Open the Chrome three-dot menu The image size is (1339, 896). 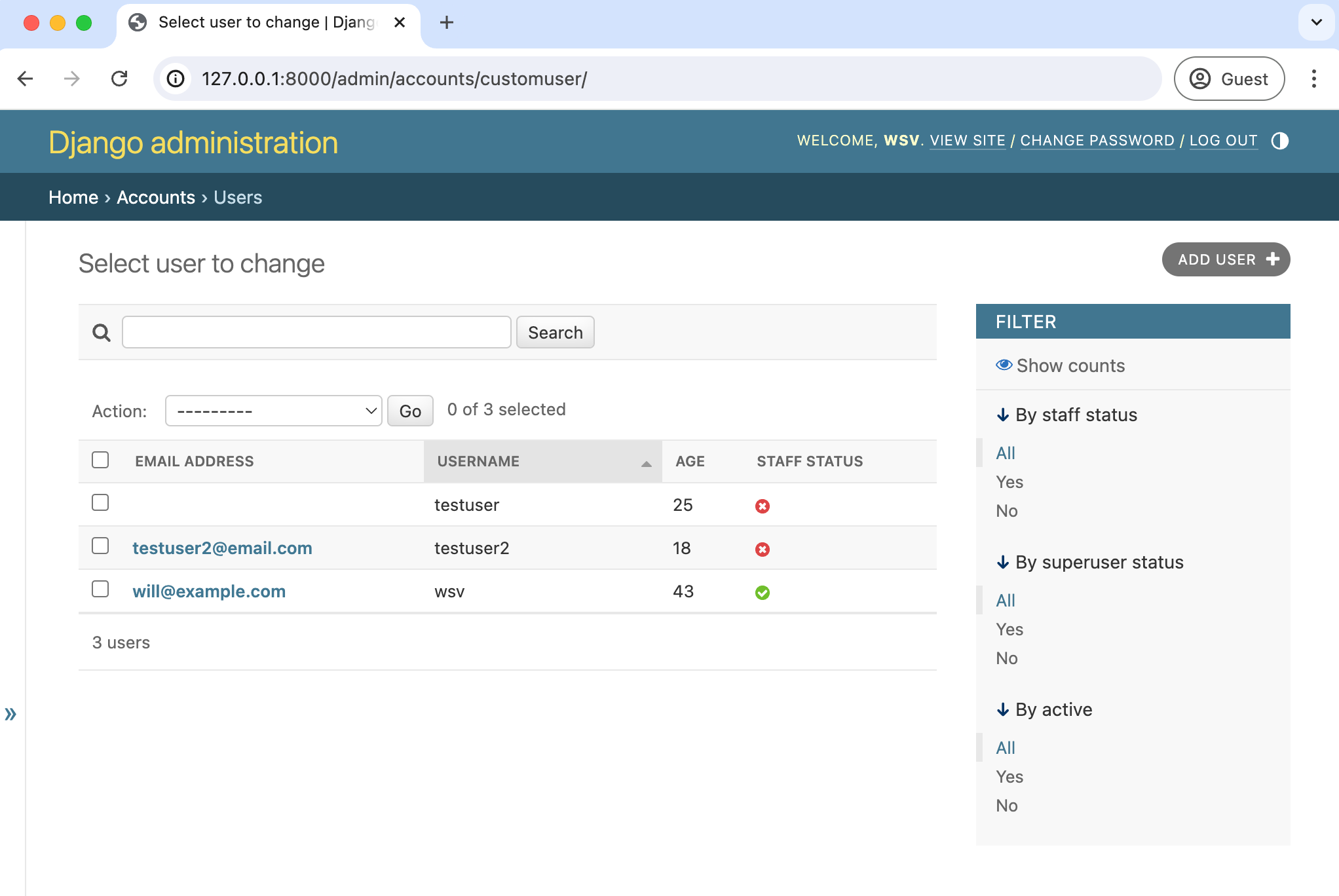pos(1313,79)
